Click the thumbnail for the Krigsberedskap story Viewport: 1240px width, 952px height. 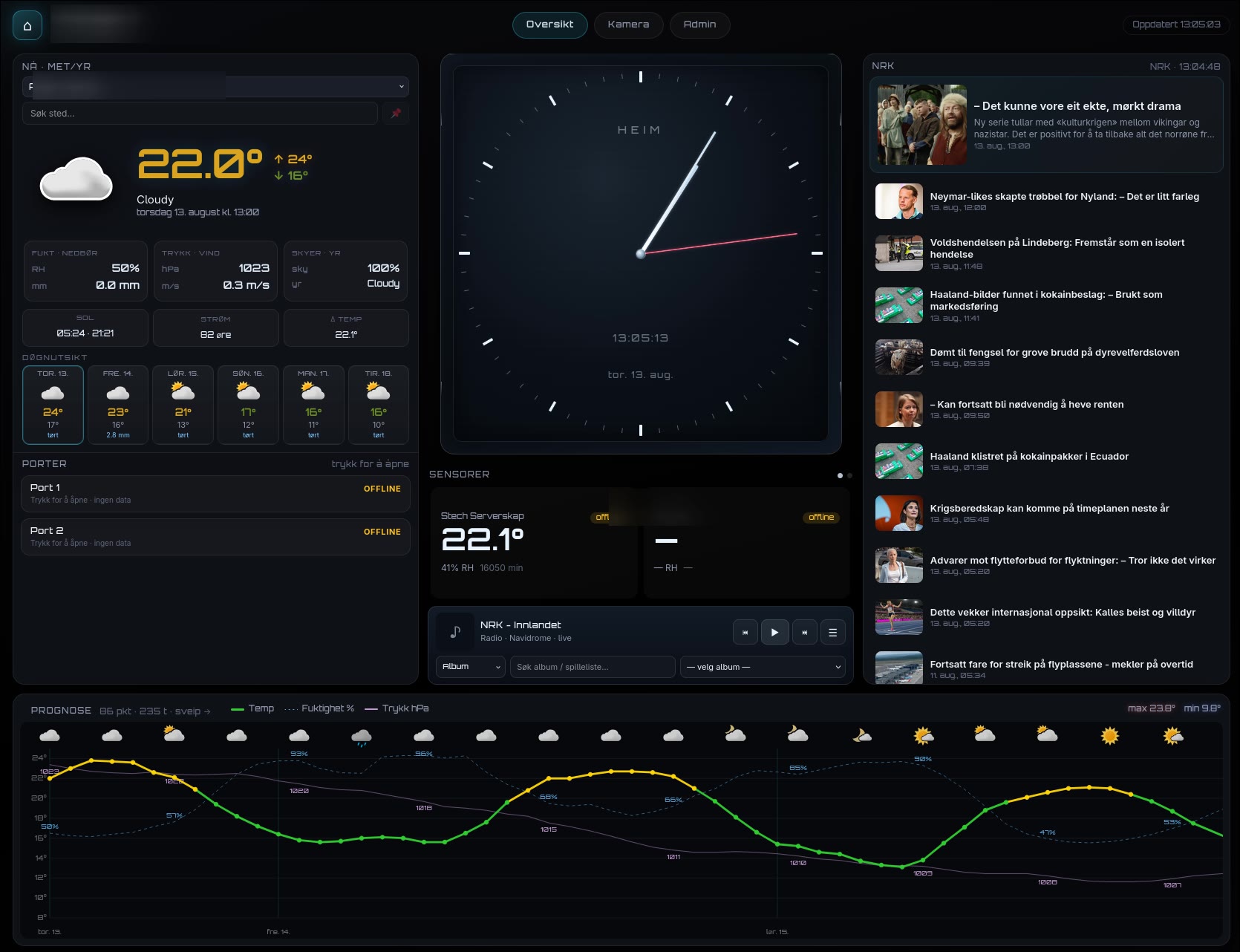899,513
